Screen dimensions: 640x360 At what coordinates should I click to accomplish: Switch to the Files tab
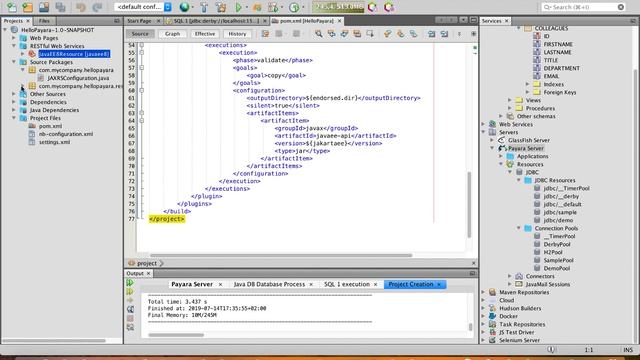[x=44, y=21]
